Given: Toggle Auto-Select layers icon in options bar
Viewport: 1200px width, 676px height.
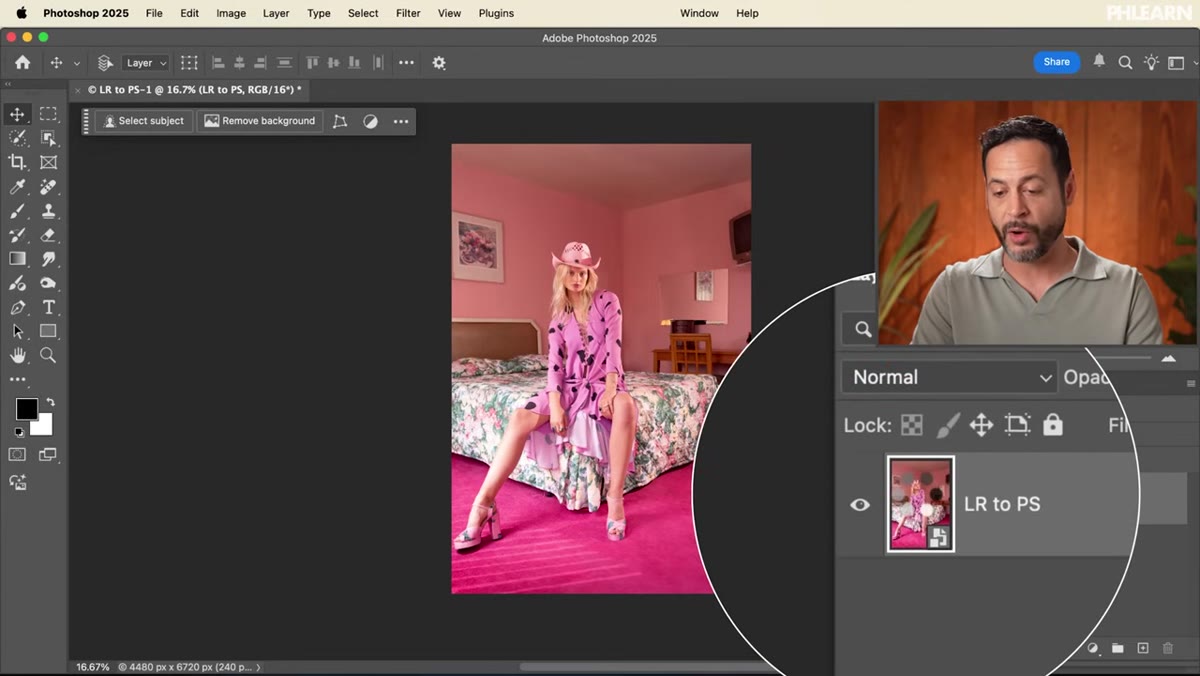Looking at the screenshot, I should (x=105, y=62).
